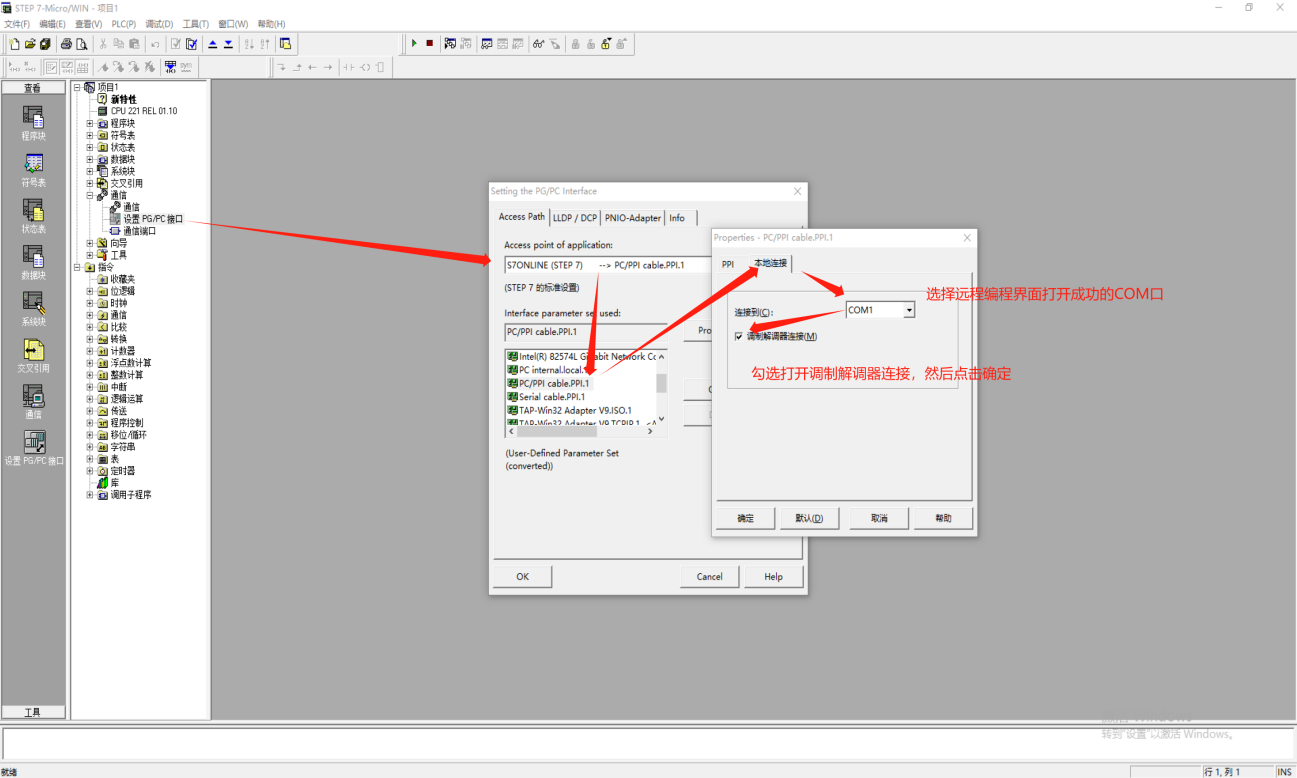Click the symbol table 'sym' toolbar icon
Screen dimensions: 1297x778
186,67
